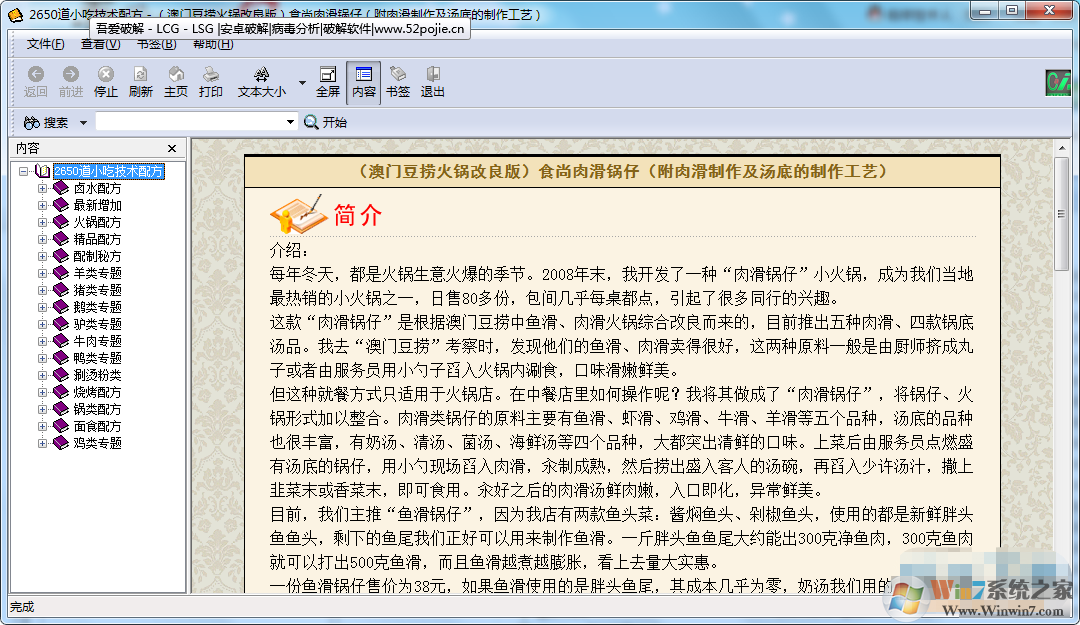Expand the 精品配方 tree node

(x=42, y=239)
